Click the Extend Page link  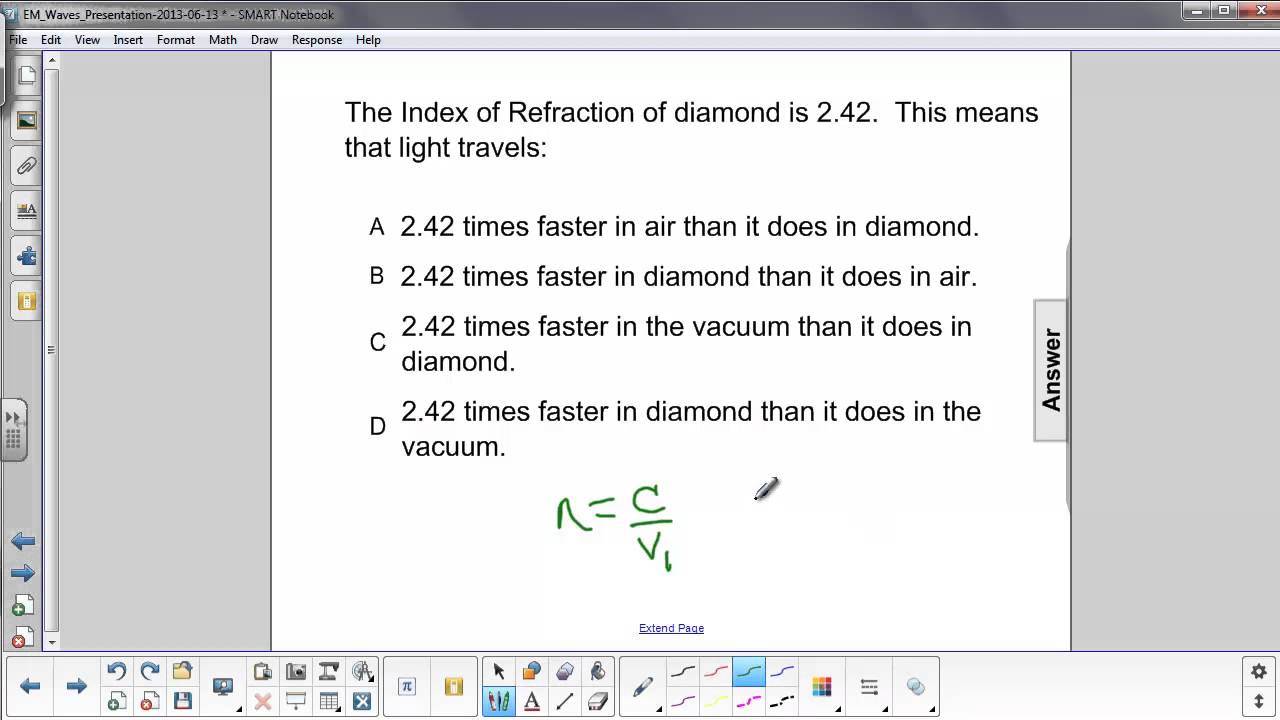[x=671, y=628]
